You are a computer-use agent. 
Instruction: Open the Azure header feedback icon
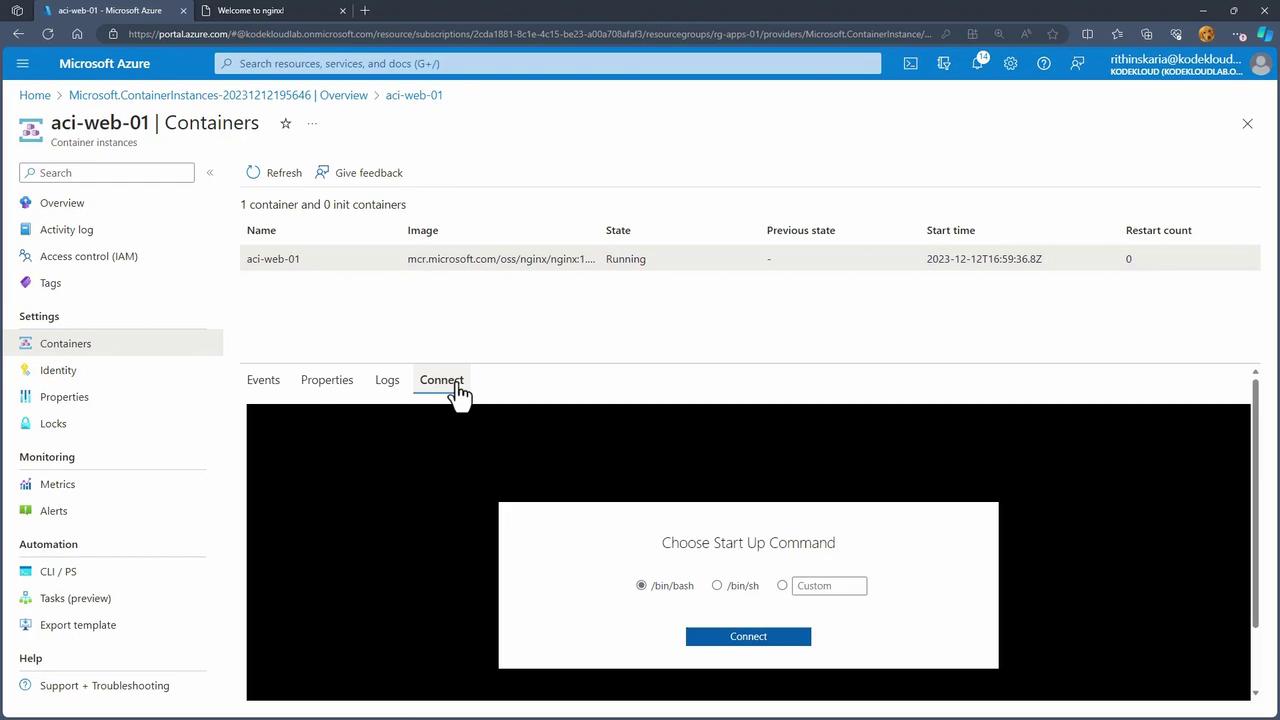tap(1077, 63)
